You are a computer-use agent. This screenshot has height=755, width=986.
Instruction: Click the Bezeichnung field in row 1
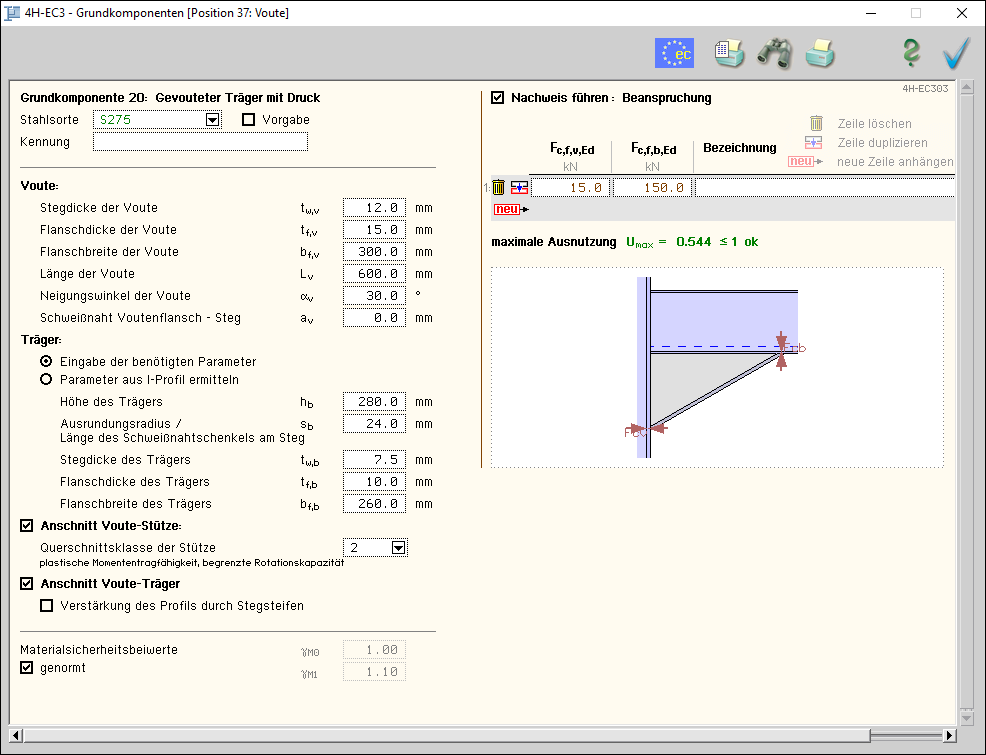point(823,187)
